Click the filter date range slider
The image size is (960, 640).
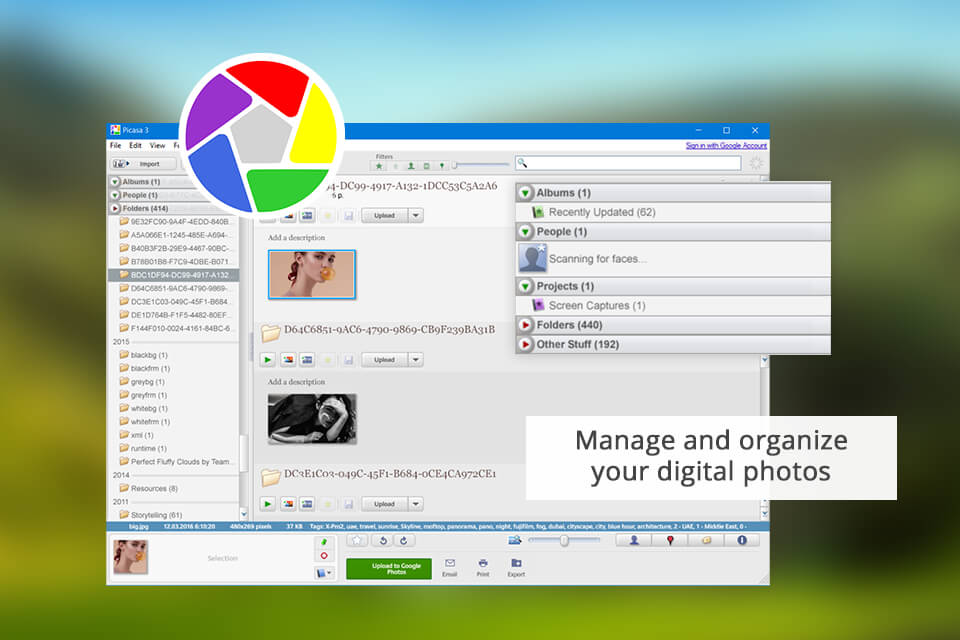click(481, 165)
